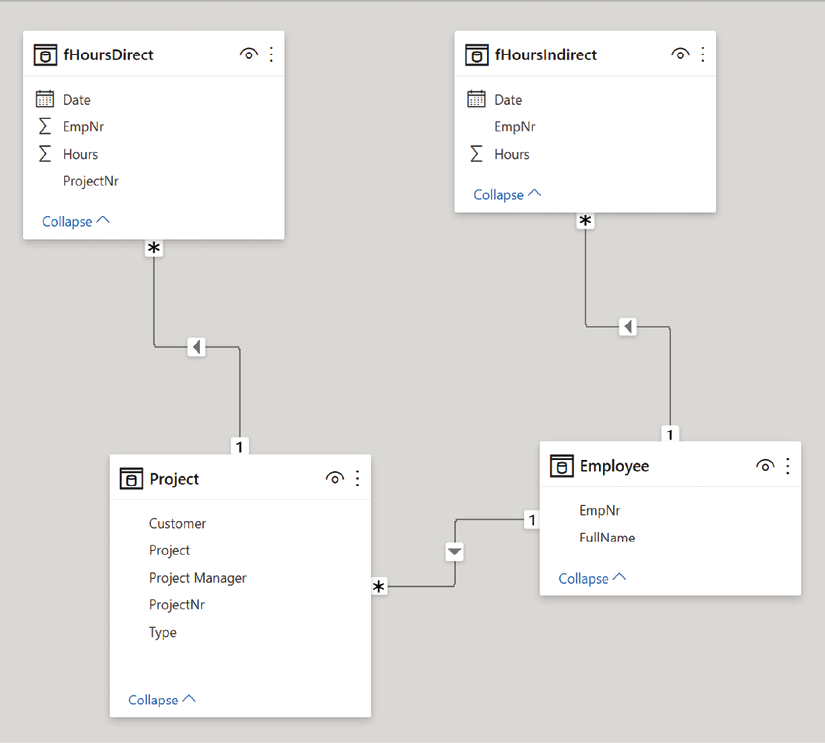Open fHoursIndirect more options menu
Viewport: 825px width, 743px height.
[703, 54]
